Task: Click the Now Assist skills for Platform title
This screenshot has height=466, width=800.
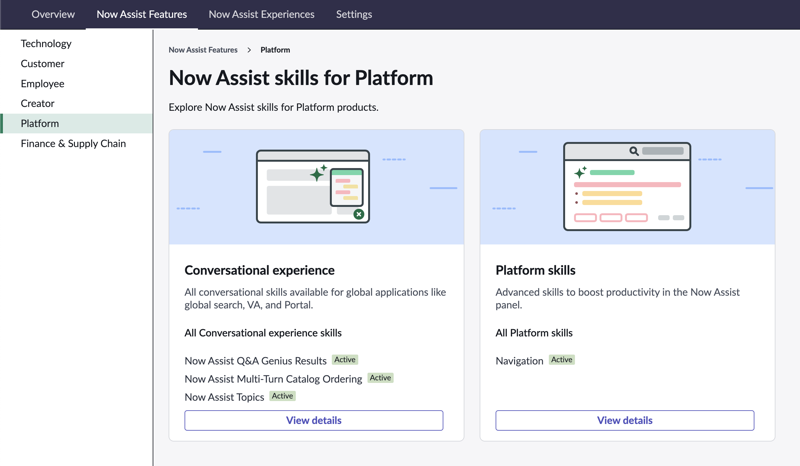Action: 301,78
